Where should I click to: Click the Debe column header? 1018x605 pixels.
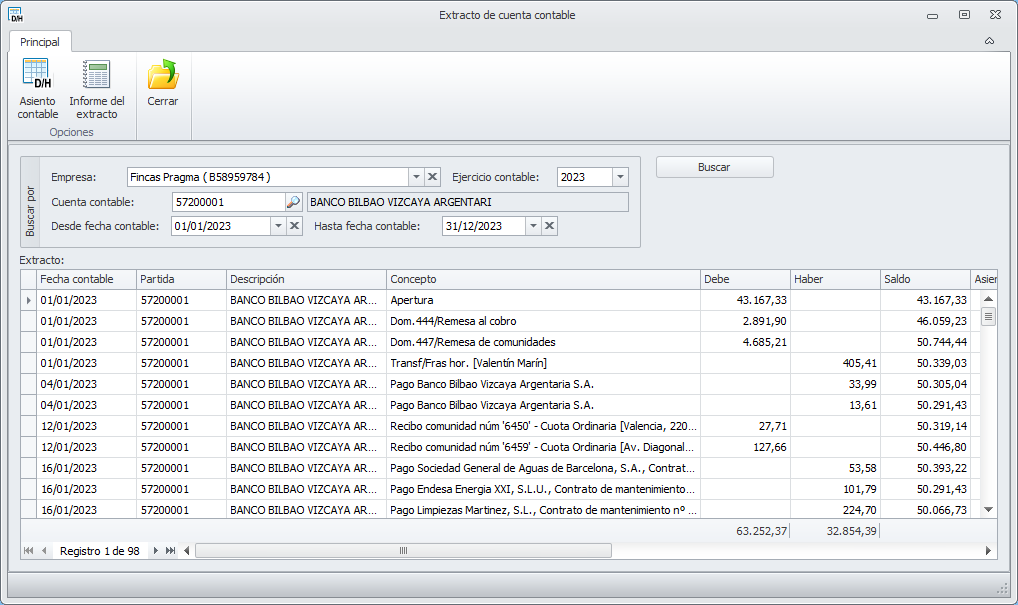click(743, 279)
